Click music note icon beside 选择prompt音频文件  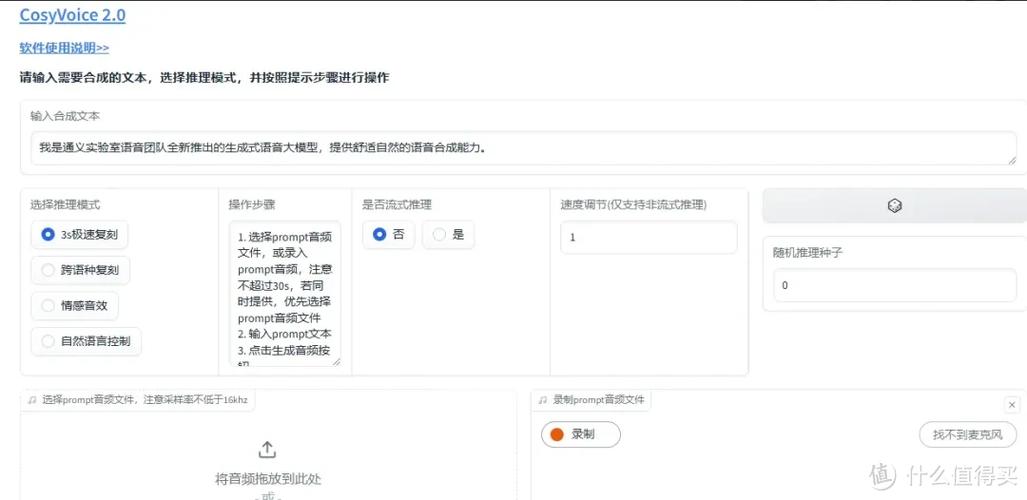click(x=32, y=400)
